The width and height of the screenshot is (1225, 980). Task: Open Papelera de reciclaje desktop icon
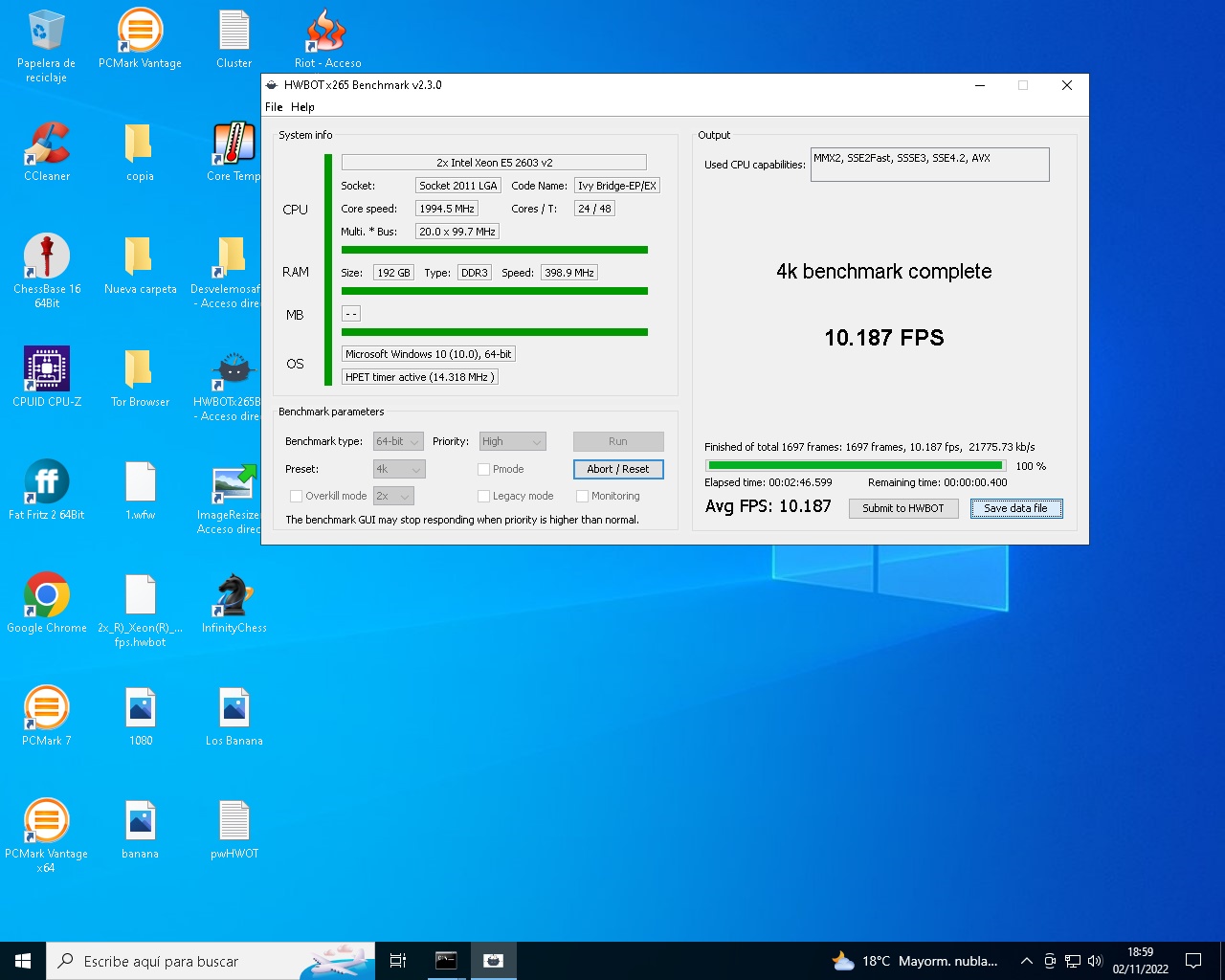pos(46,45)
